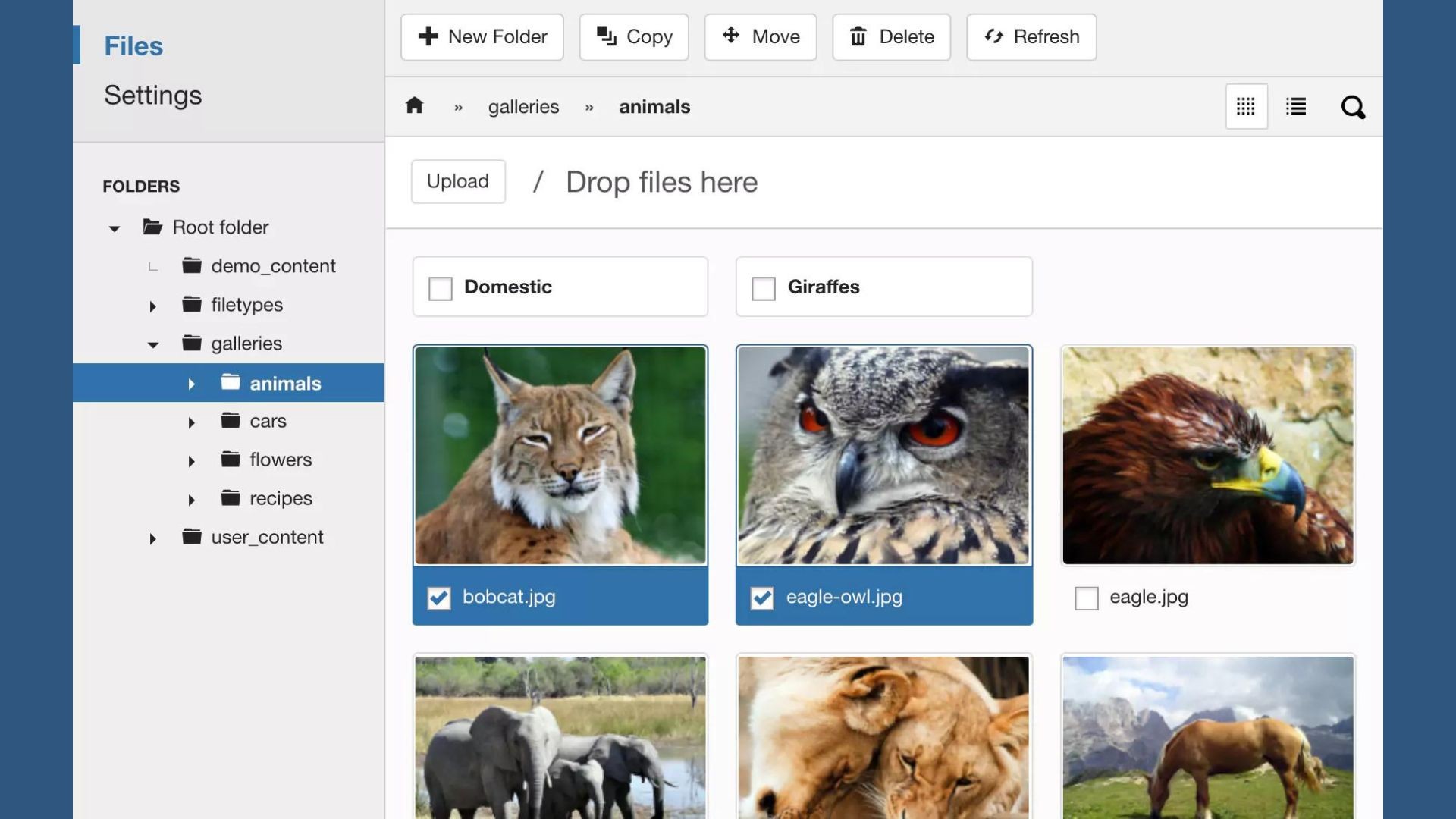The width and height of the screenshot is (1456, 819).
Task: Click the Drop files here area
Action: click(x=661, y=182)
